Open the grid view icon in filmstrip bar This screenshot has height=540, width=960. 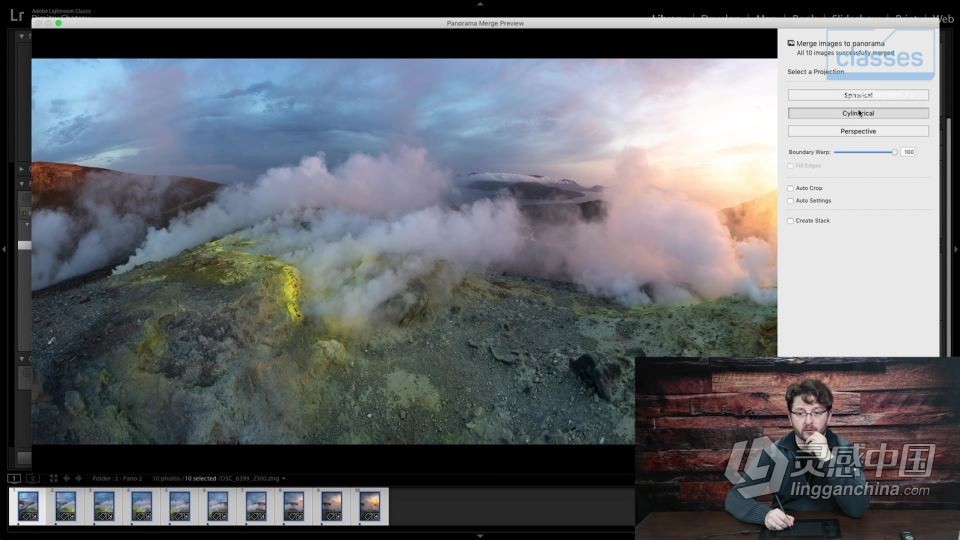[53, 479]
